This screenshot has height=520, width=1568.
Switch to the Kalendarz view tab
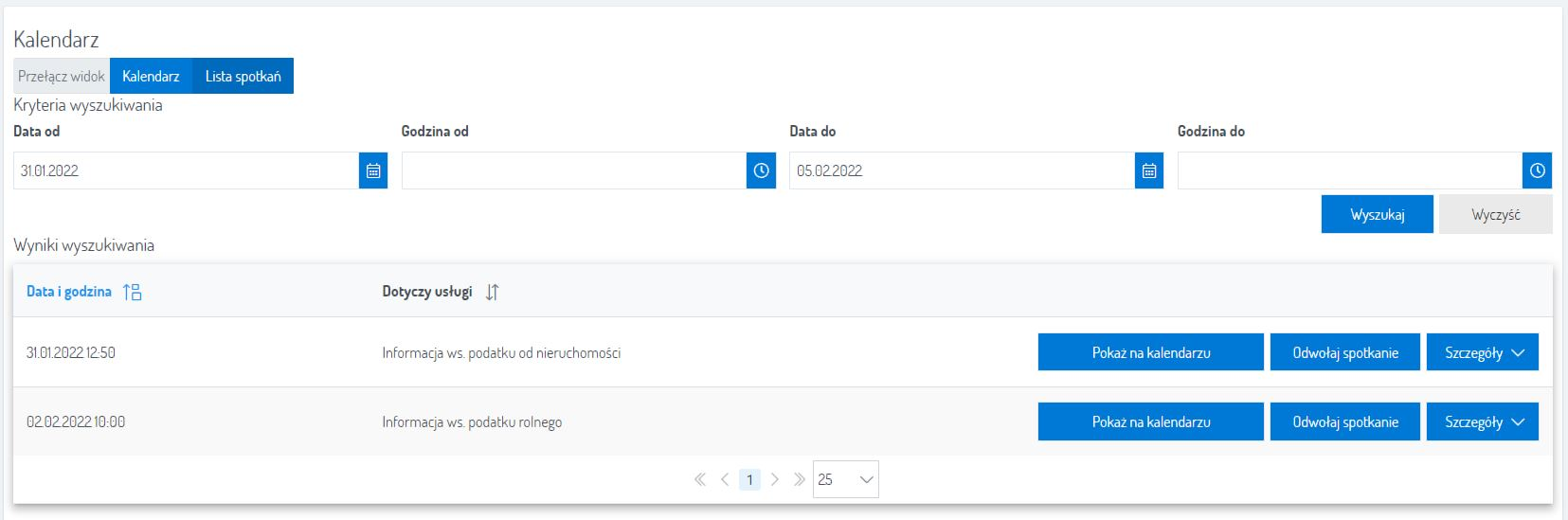[x=151, y=77]
